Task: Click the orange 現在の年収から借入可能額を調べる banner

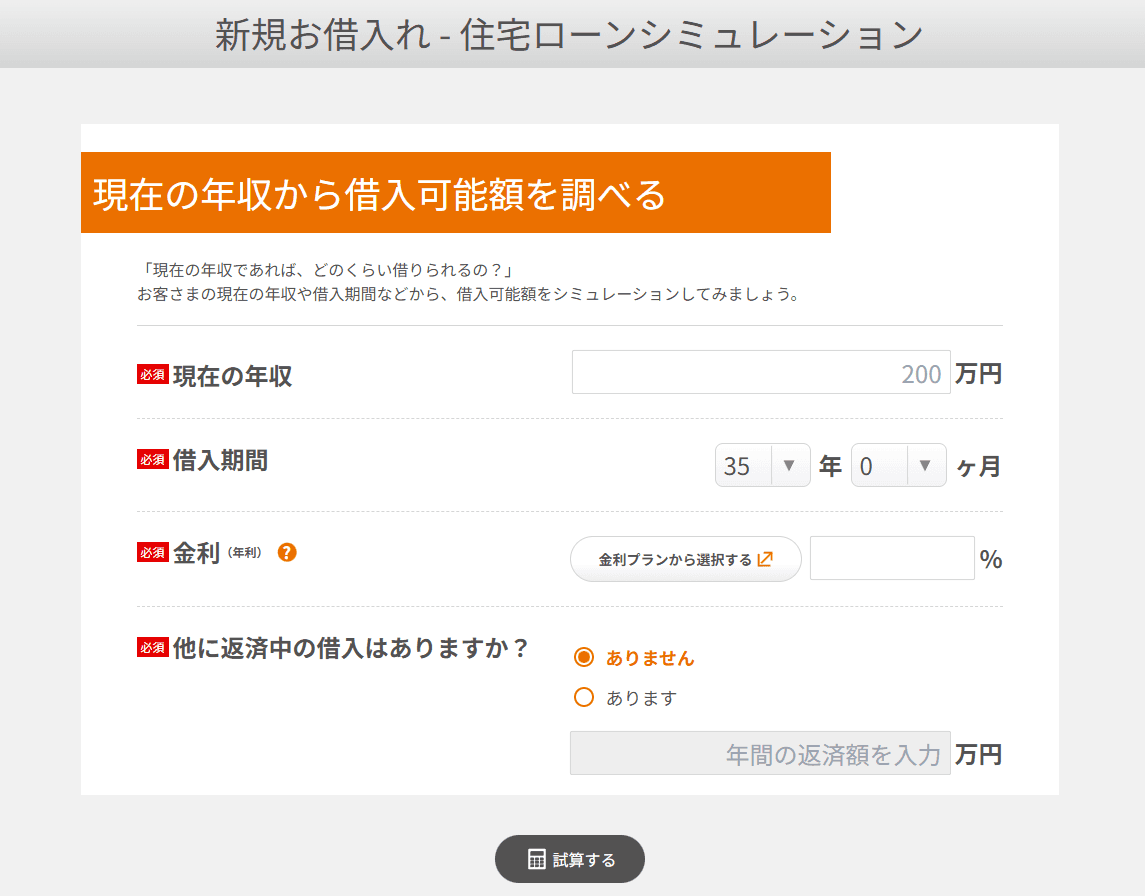Action: click(456, 191)
